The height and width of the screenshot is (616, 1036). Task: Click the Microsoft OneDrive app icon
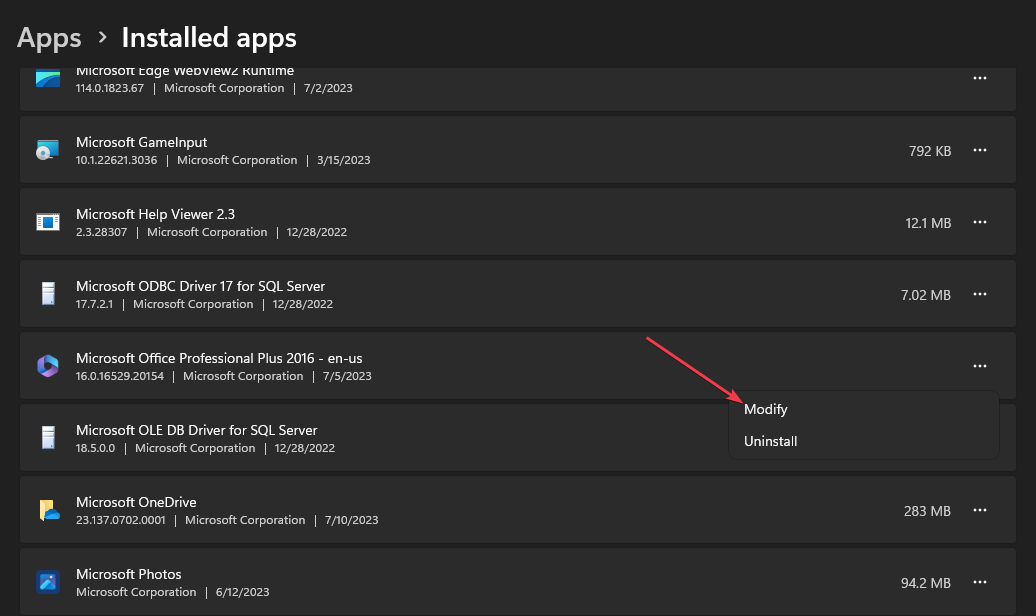click(x=49, y=510)
